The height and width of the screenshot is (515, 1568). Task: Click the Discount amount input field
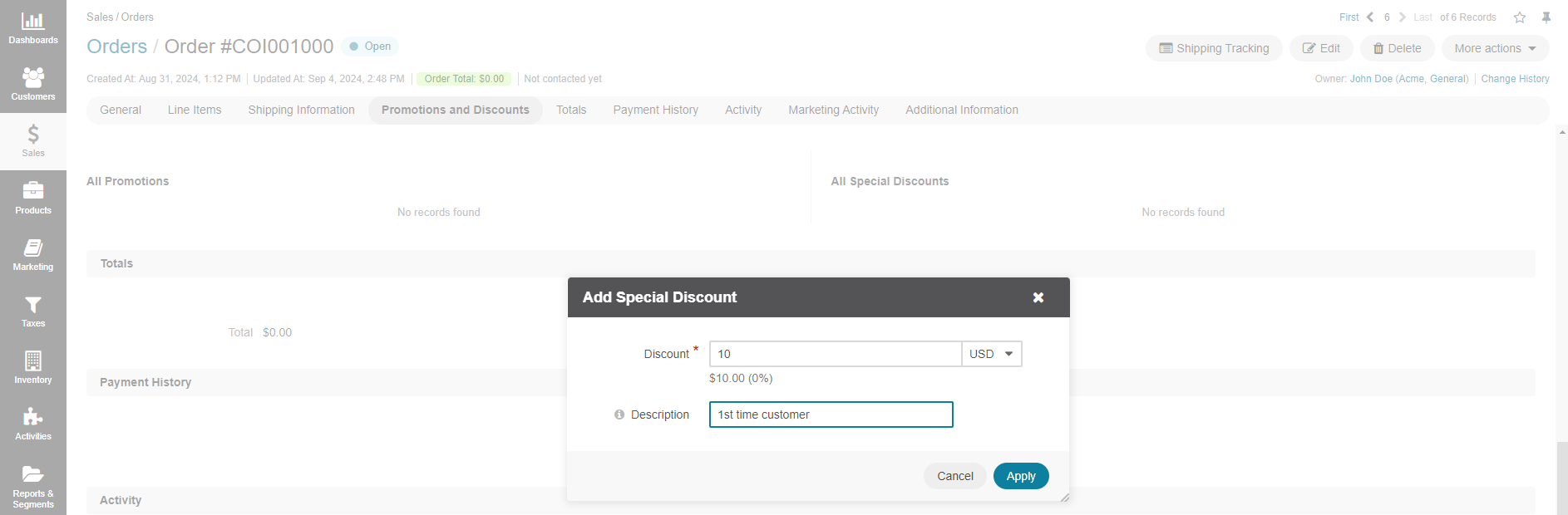pos(835,354)
